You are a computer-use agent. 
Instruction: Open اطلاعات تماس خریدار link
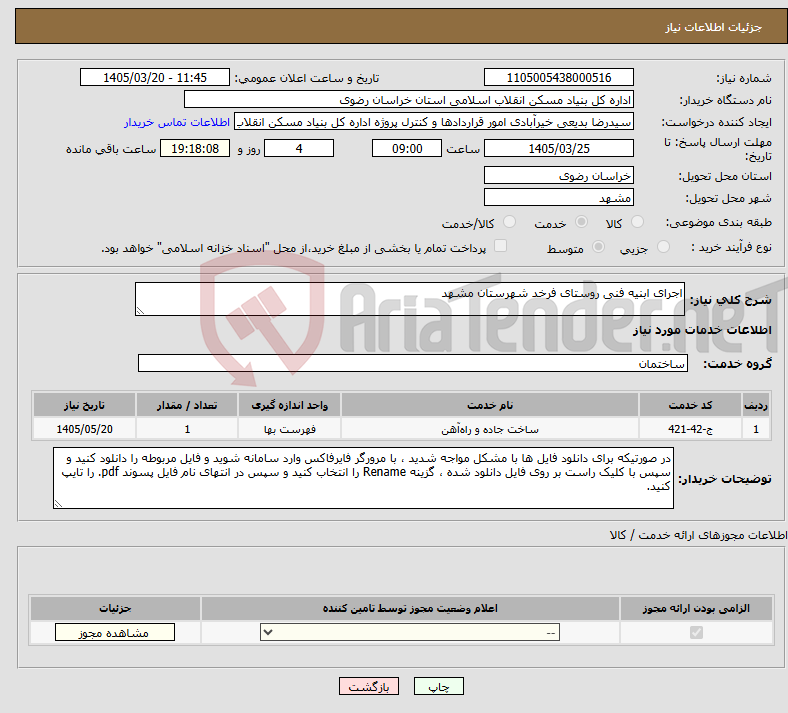point(177,122)
